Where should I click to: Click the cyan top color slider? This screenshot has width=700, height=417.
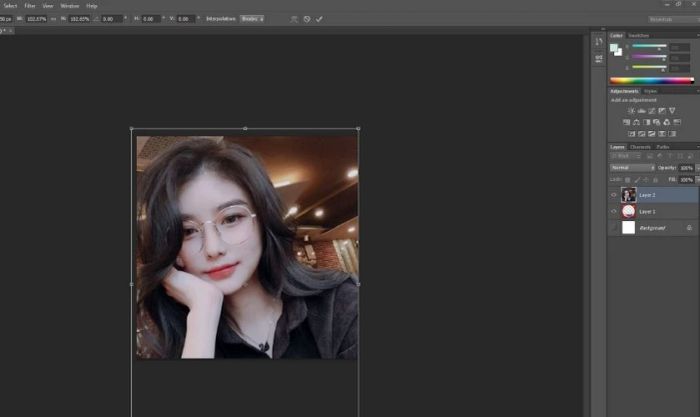pyautogui.click(x=649, y=46)
